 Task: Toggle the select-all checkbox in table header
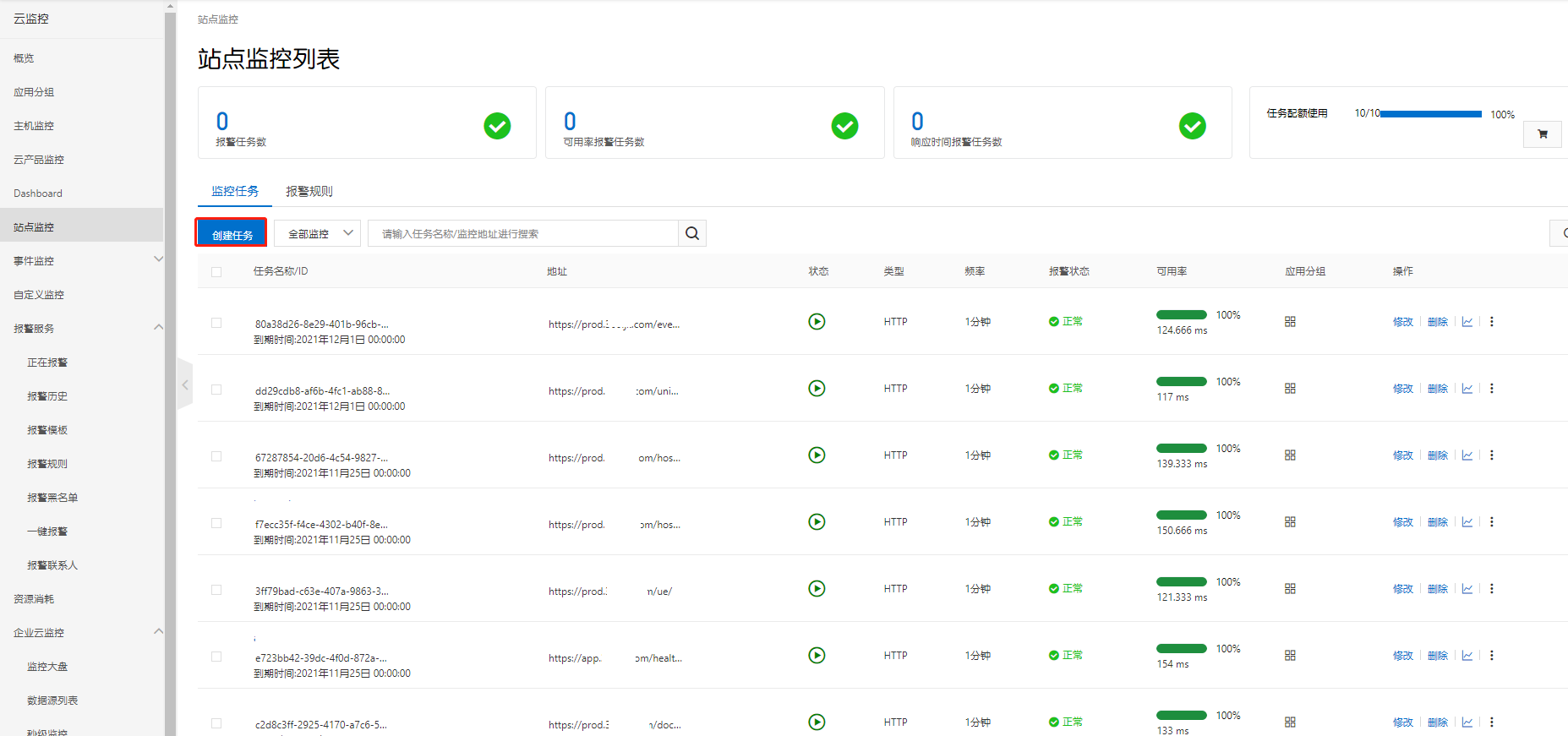point(216,272)
